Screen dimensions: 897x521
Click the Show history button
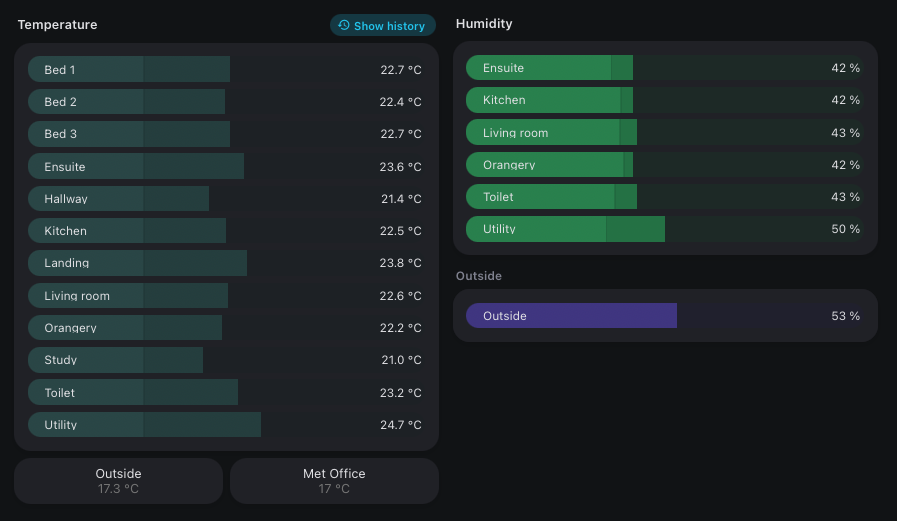(383, 25)
